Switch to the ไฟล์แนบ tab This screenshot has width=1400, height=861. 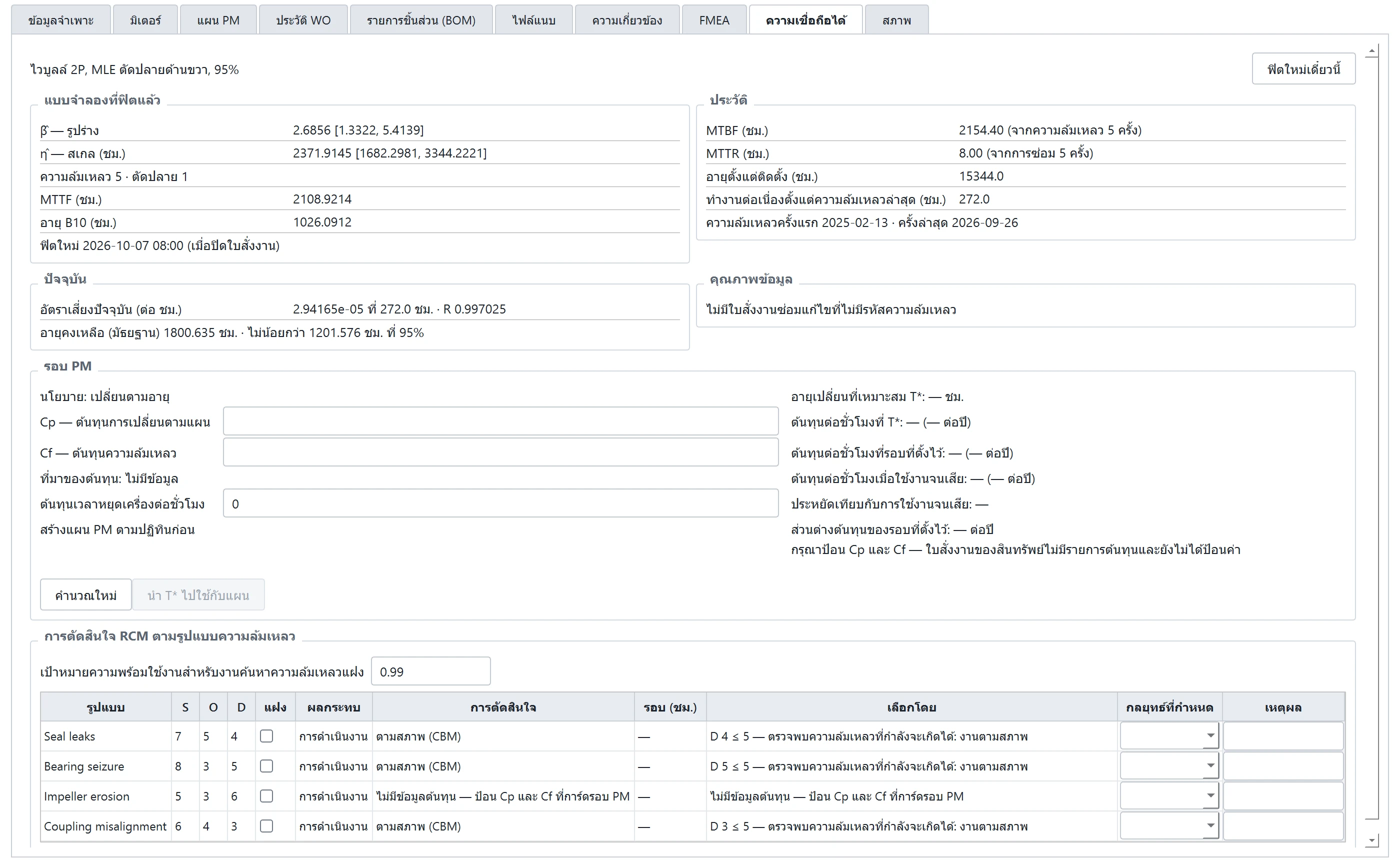533,20
